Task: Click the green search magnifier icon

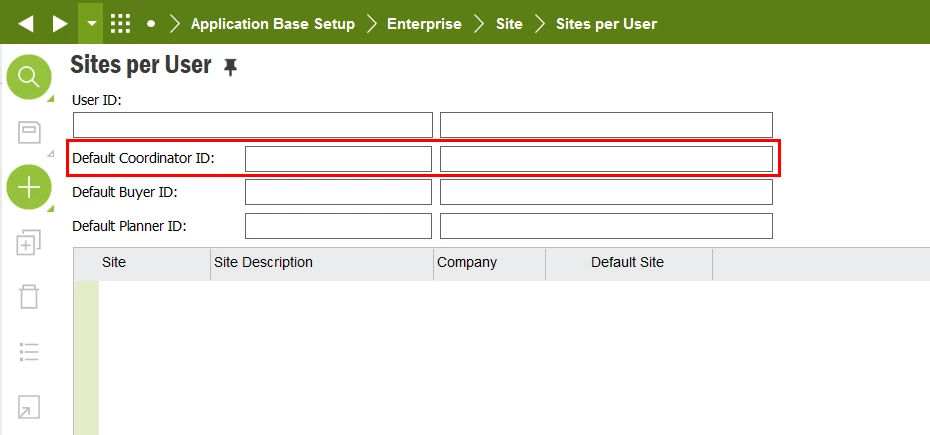Action: [x=29, y=77]
